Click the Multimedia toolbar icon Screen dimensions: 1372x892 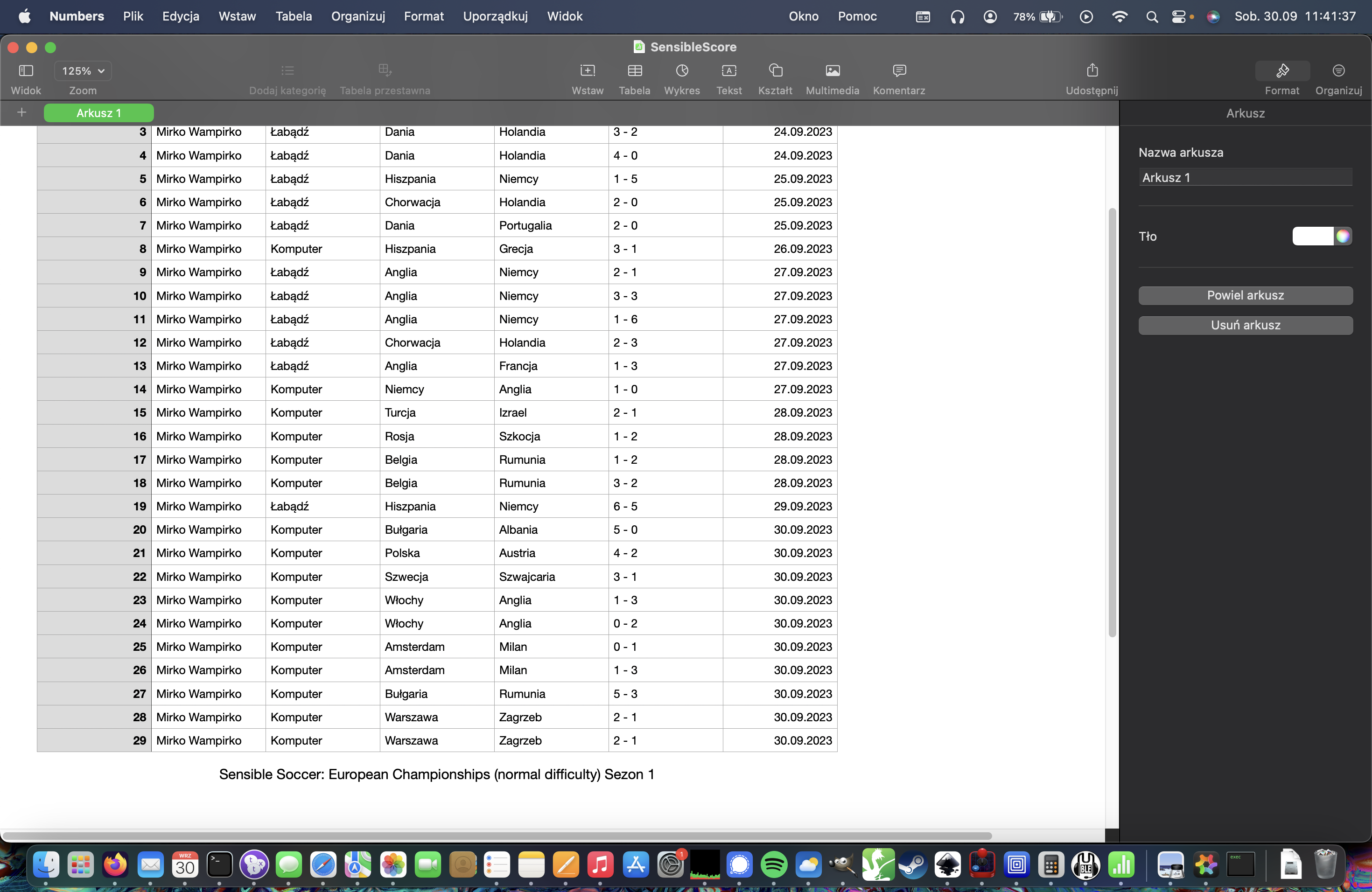[x=832, y=71]
